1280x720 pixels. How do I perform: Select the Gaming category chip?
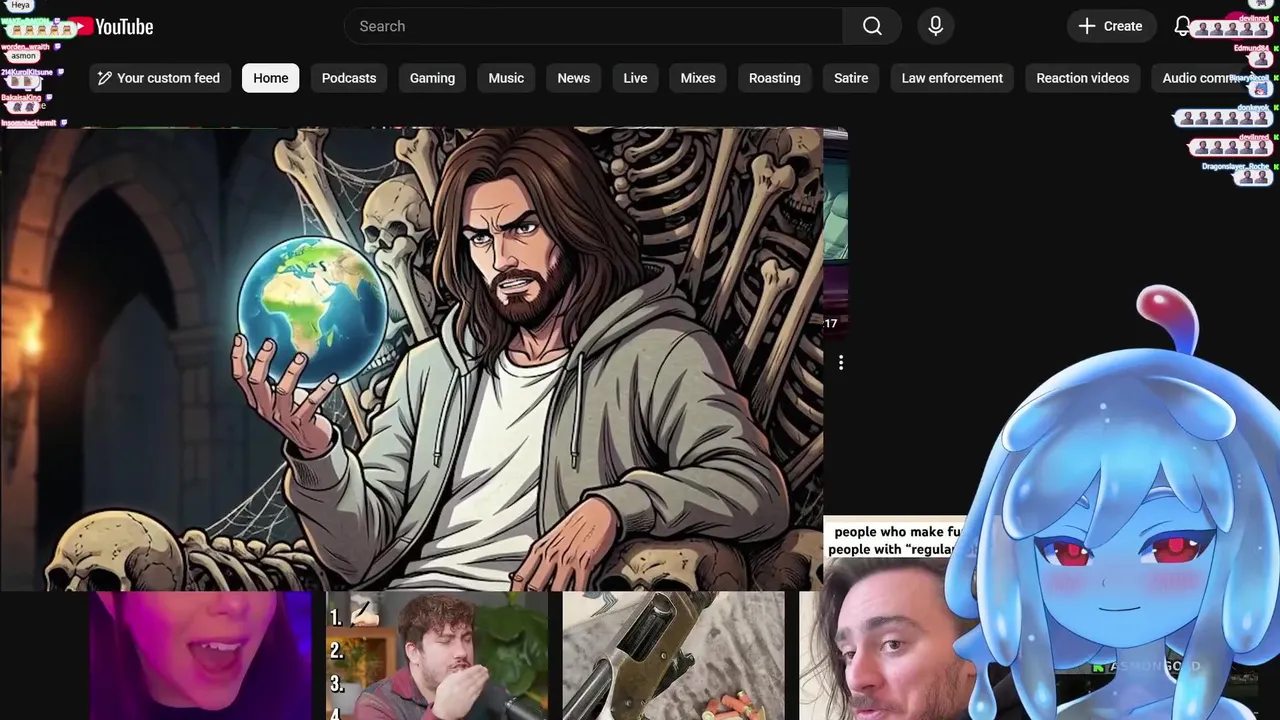coord(432,78)
